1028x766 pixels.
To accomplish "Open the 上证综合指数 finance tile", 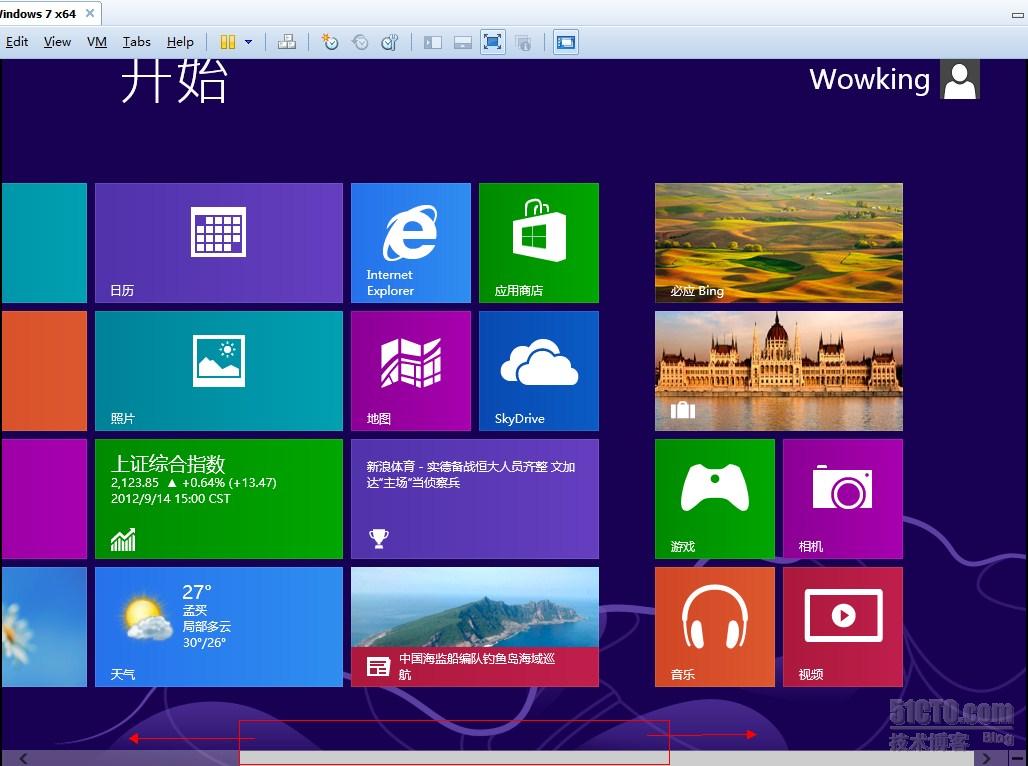I will coord(219,498).
